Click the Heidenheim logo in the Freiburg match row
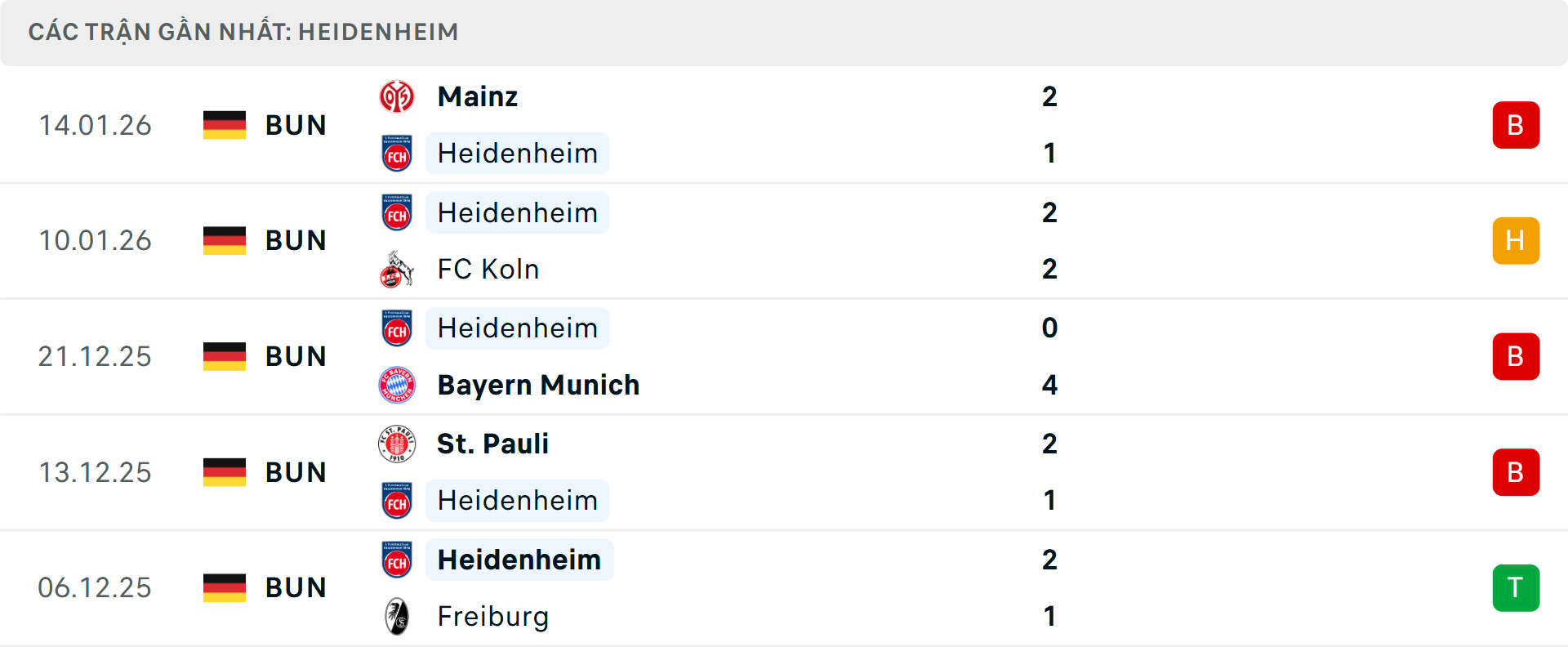Screen dimensions: 1568x647 [x=398, y=560]
